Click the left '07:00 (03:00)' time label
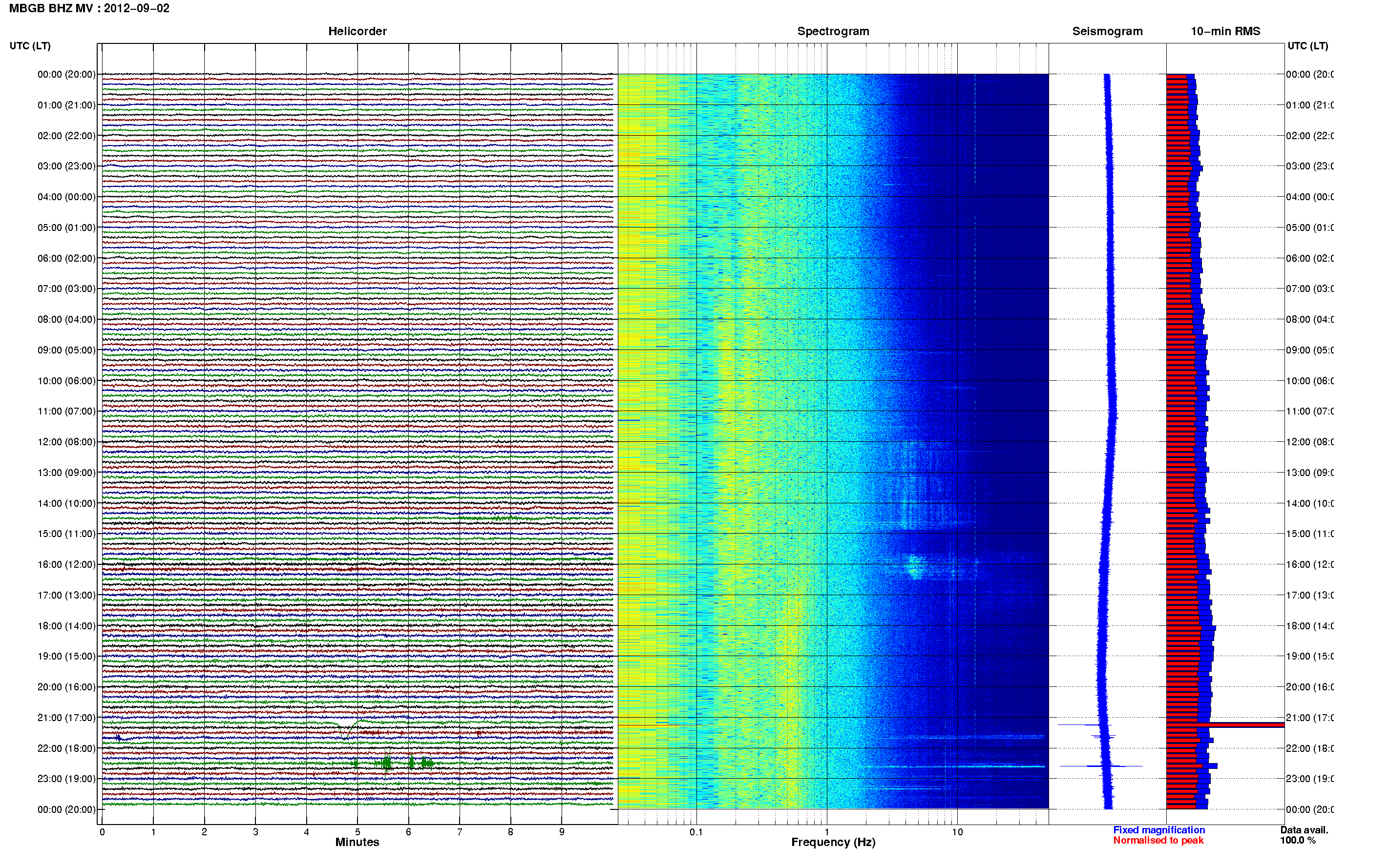Screen dimensions: 1389x868 point(66,288)
